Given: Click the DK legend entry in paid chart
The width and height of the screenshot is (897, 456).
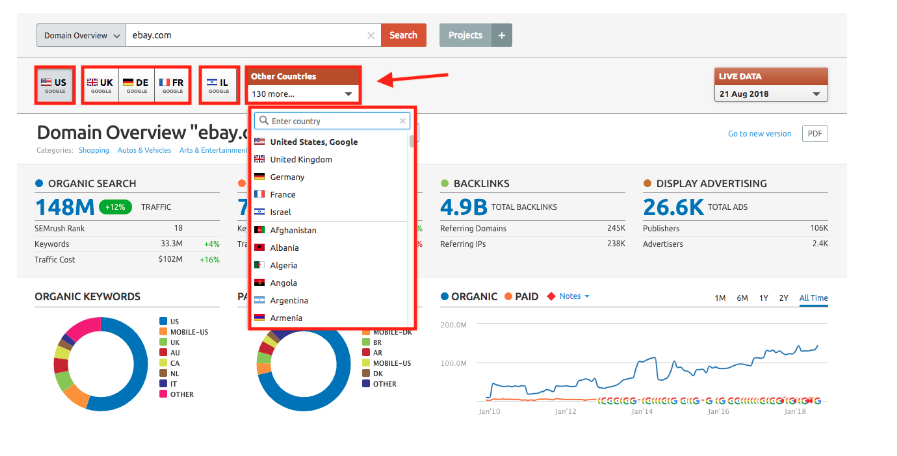Looking at the screenshot, I should coord(372,373).
